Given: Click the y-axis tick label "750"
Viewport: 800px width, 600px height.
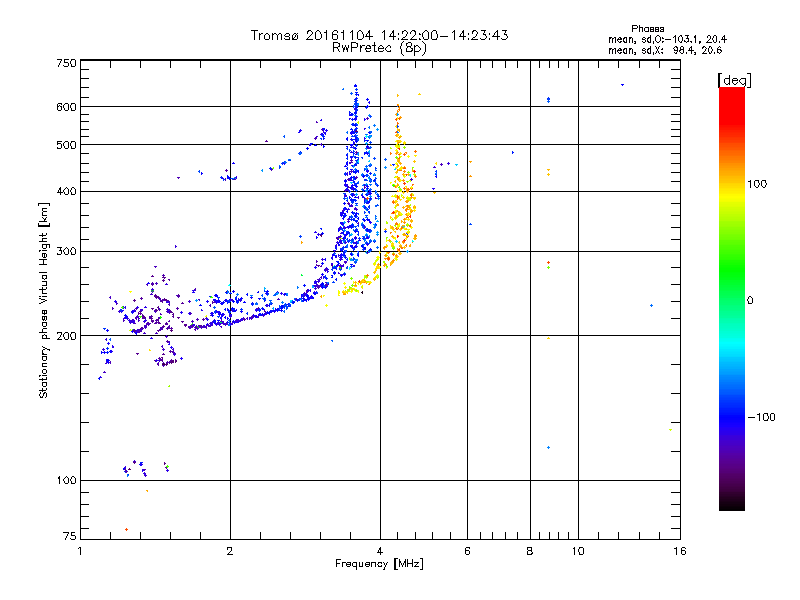Looking at the screenshot, I should (x=66, y=63).
